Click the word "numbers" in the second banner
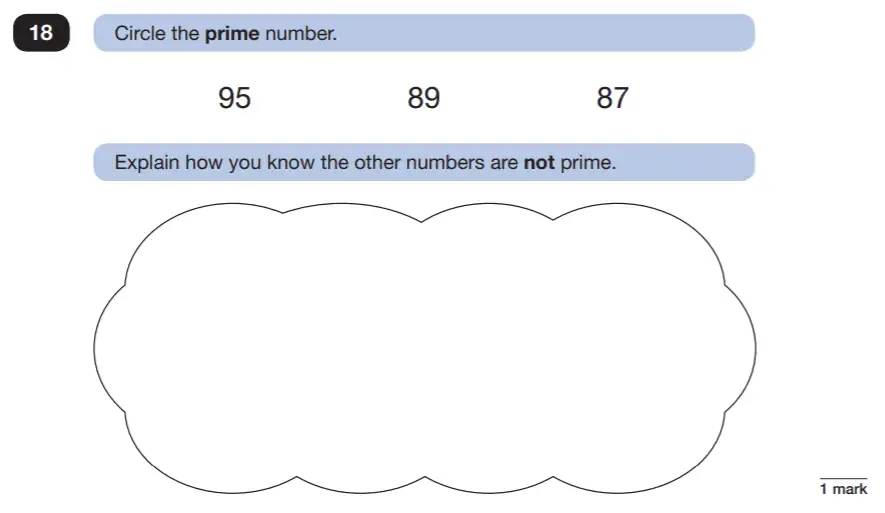This screenshot has width=885, height=513. point(445,163)
